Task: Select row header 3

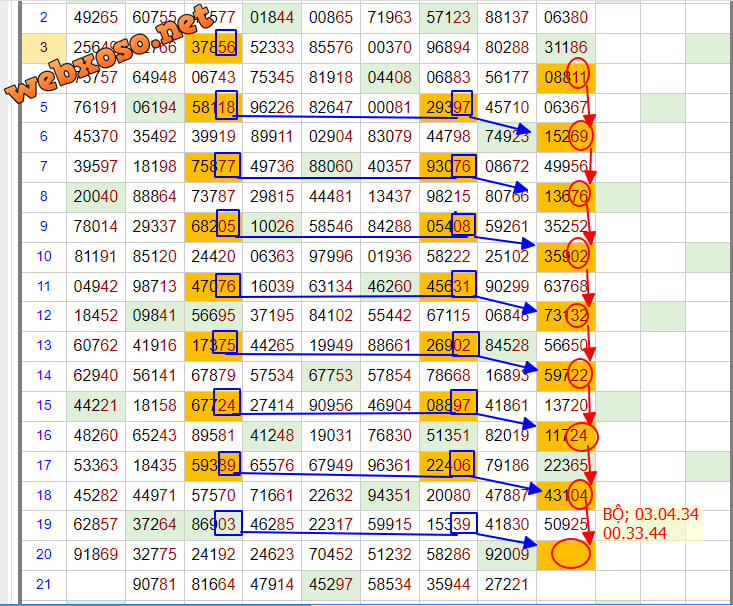Action: pyautogui.click(x=44, y=47)
